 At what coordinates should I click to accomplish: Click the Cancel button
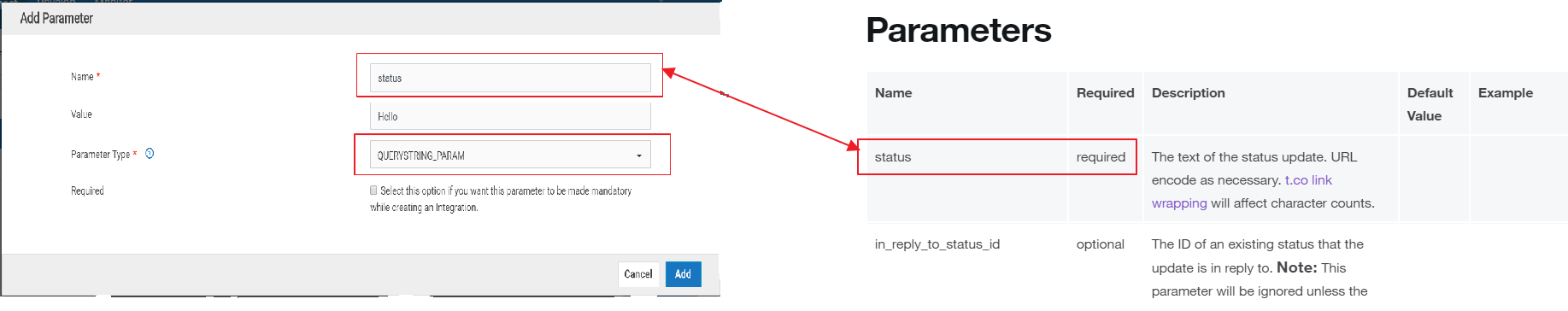click(638, 274)
